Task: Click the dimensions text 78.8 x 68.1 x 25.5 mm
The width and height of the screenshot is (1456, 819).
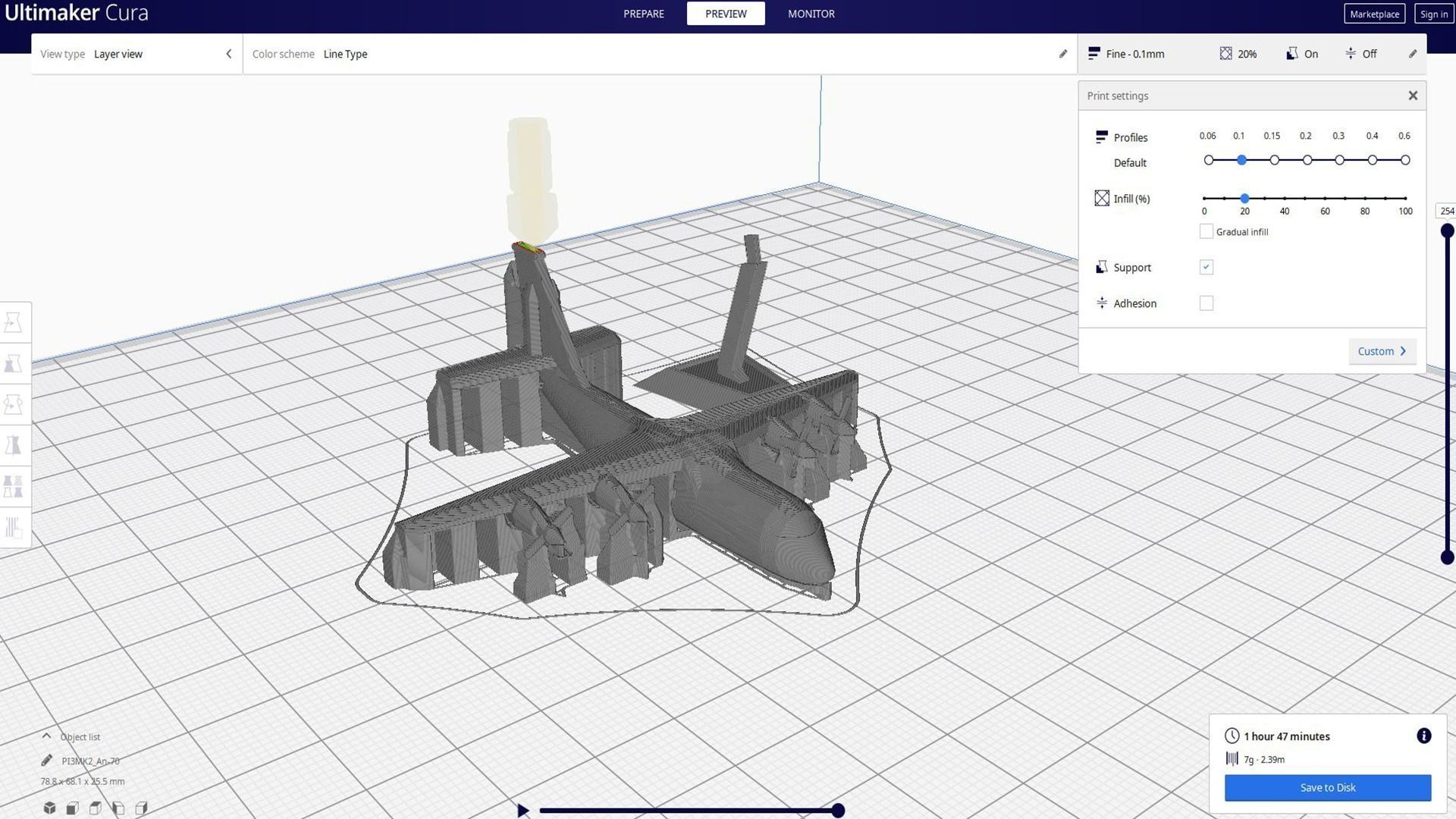Action: (83, 781)
